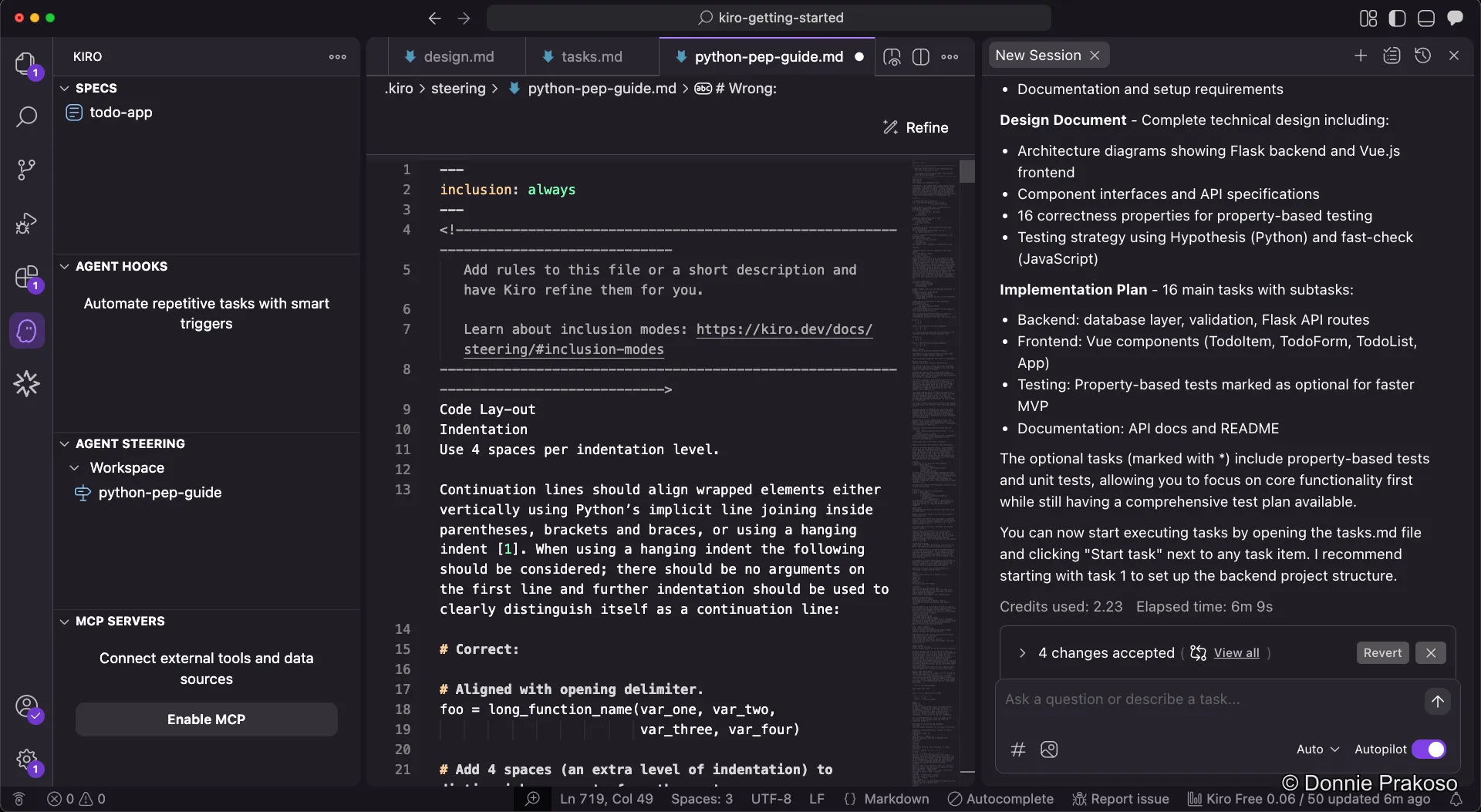The height and width of the screenshot is (812, 1481).
Task: Open Settings via the gear icon
Action: [26, 760]
